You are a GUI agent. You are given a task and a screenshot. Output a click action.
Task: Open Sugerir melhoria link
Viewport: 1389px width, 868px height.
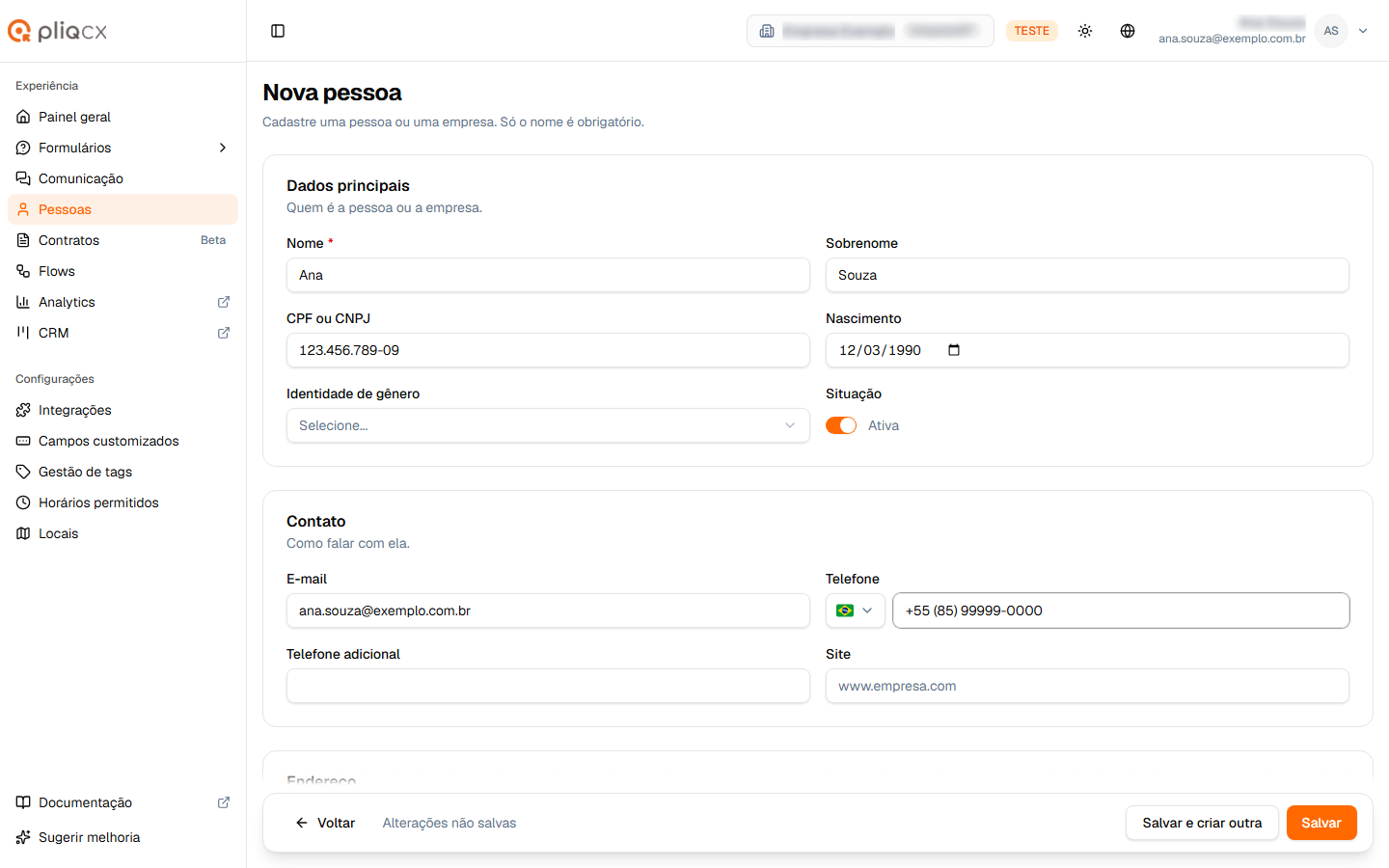123,837
